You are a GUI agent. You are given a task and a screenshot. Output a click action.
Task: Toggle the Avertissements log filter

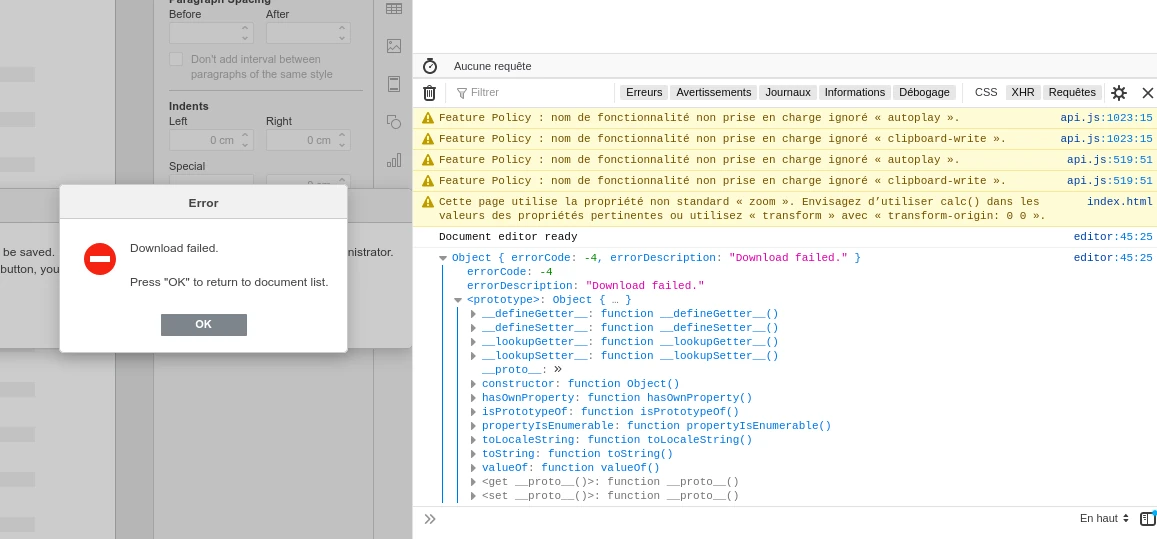713,92
